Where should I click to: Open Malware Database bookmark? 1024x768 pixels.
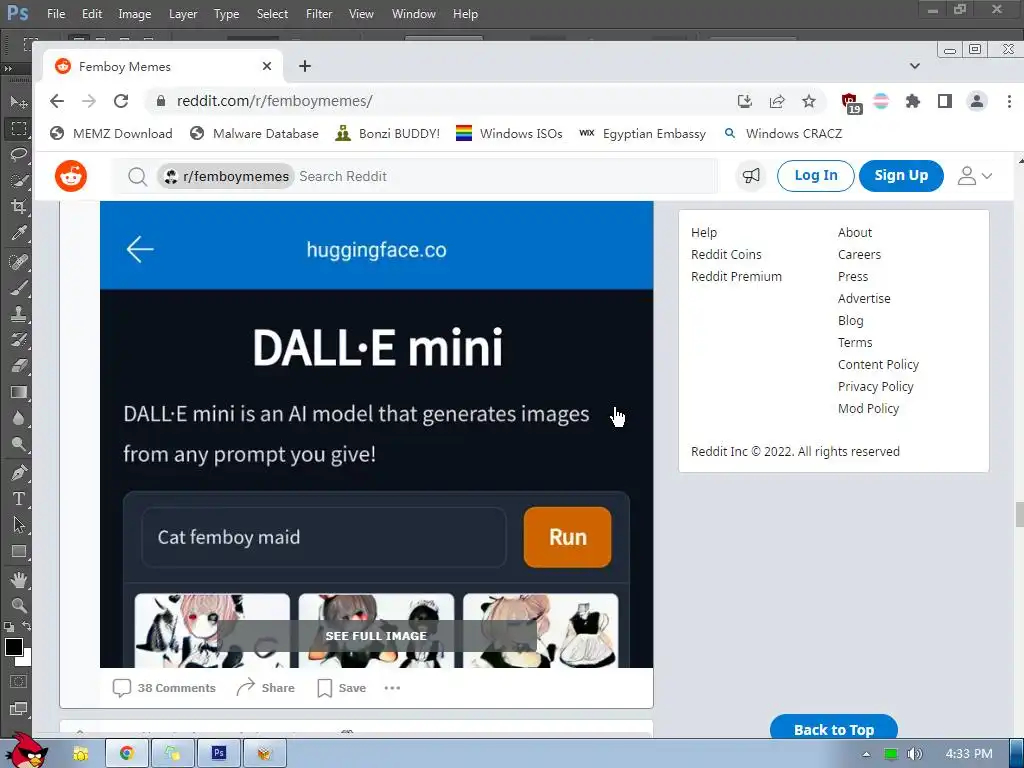255,133
